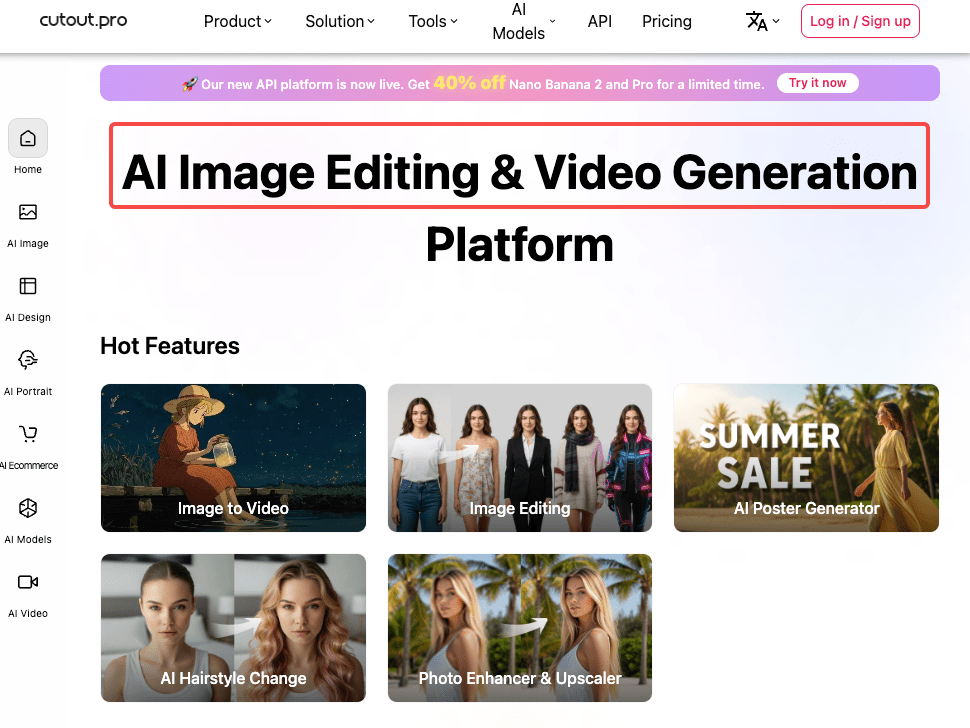Open AI Portrait from the sidebar
Screen dimensions: 970x728
coord(28,360)
